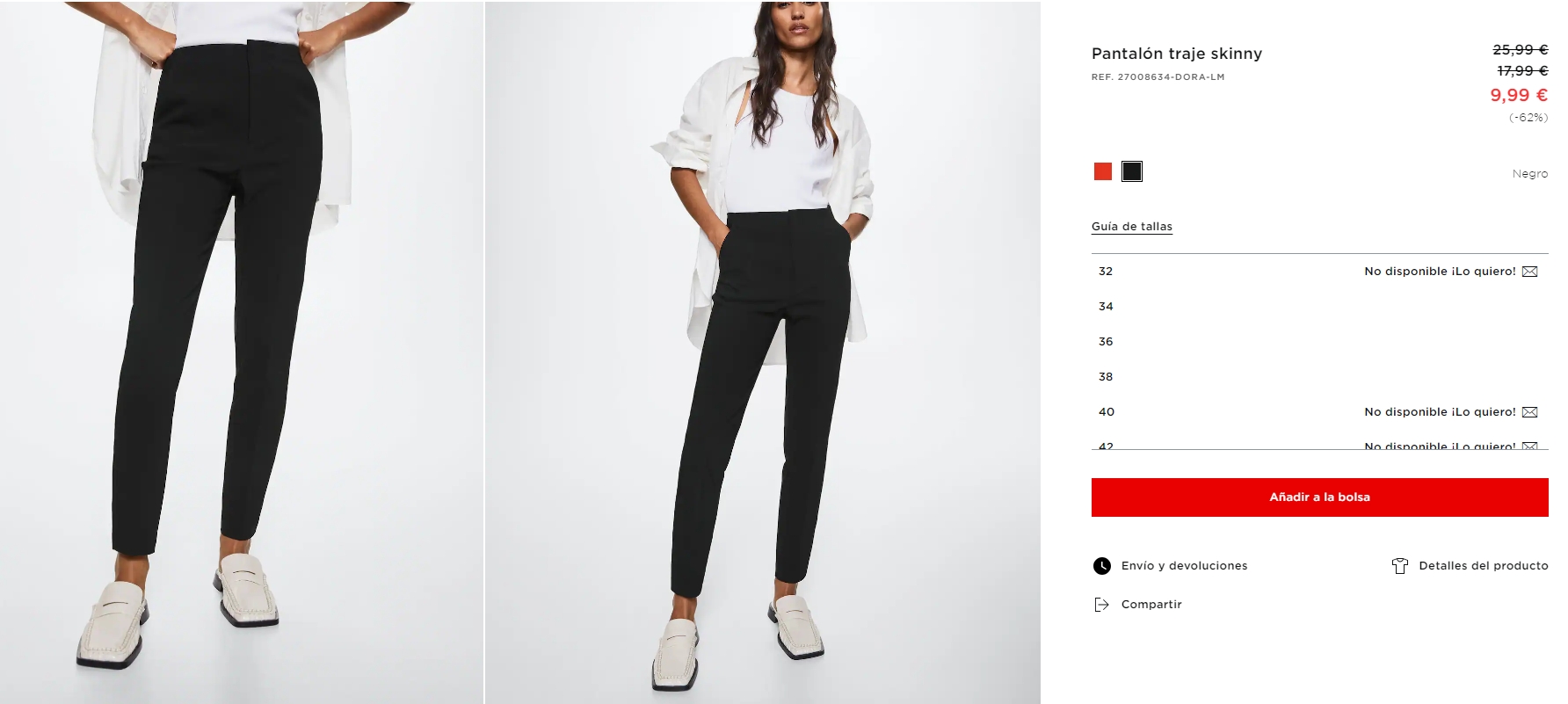Open Detalles del producto section
This screenshot has width=1568, height=704.
click(x=1484, y=566)
